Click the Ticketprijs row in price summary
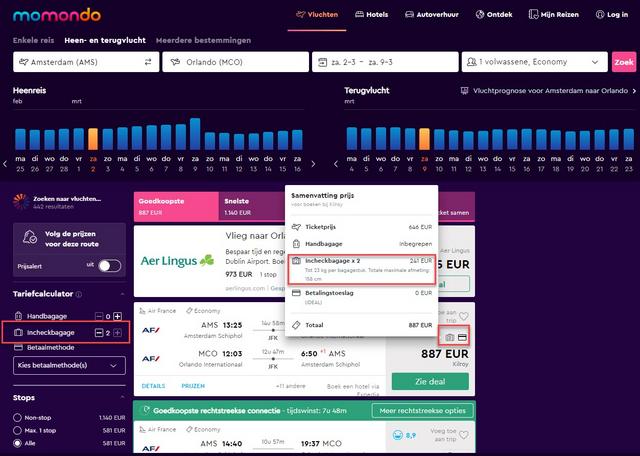This screenshot has height=456, width=640. coord(362,227)
